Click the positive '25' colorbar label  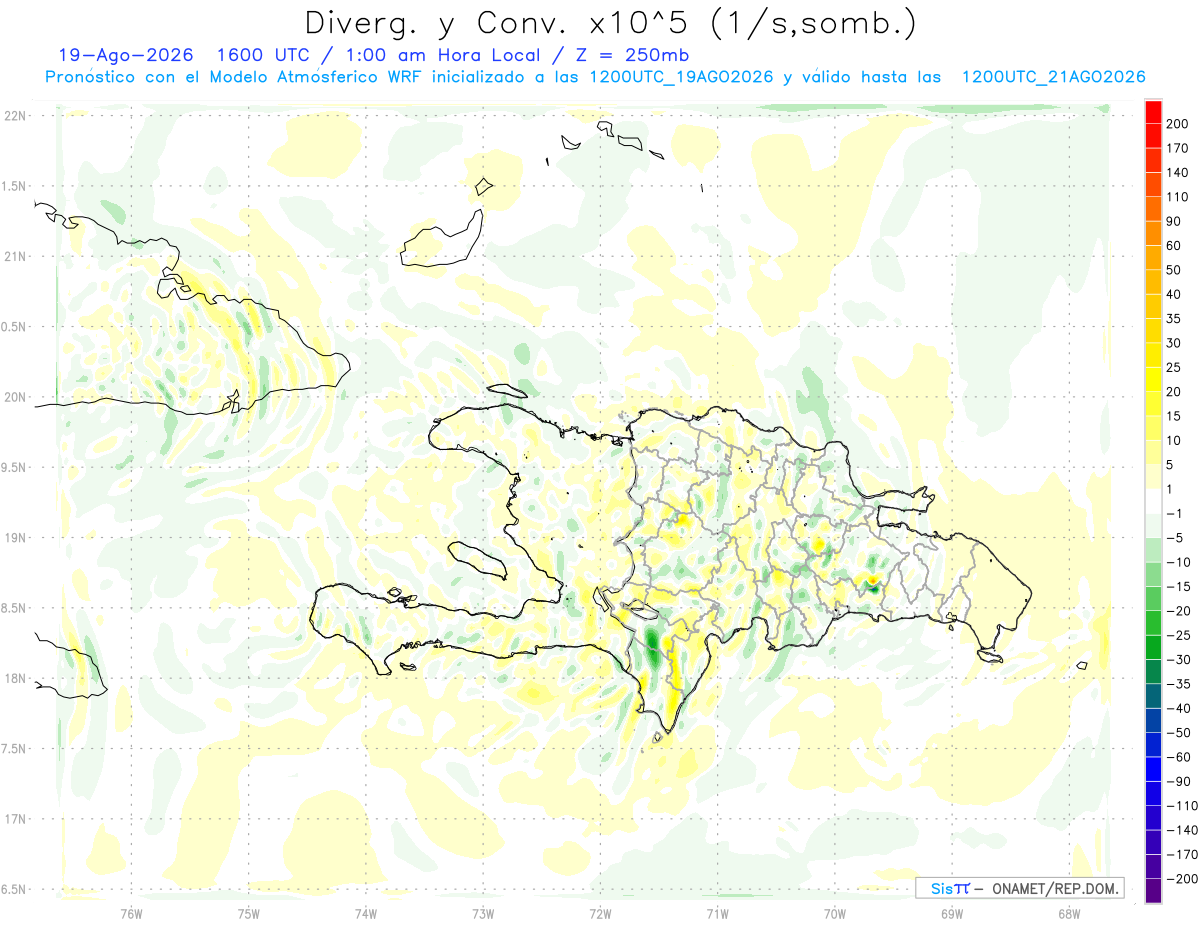pos(1173,367)
